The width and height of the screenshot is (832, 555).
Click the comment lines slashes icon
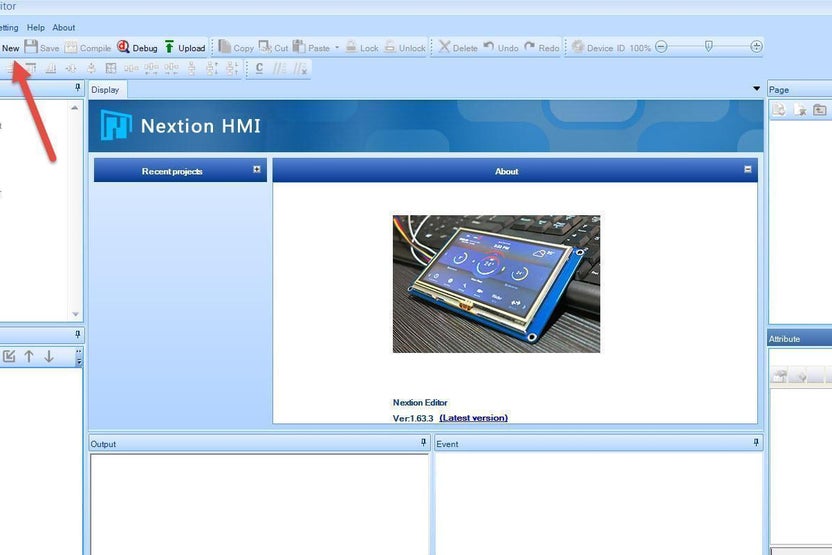(279, 68)
